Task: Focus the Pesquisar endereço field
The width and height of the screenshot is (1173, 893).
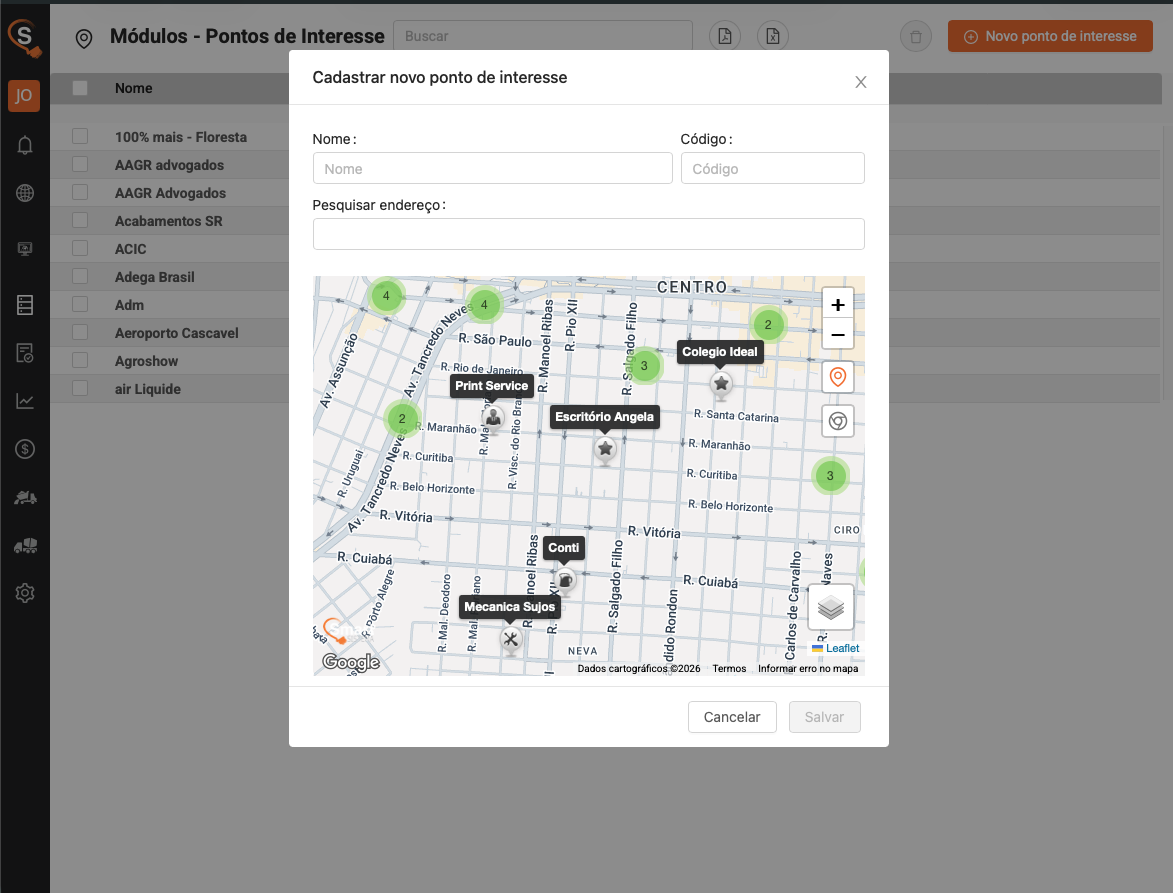Action: (x=589, y=234)
